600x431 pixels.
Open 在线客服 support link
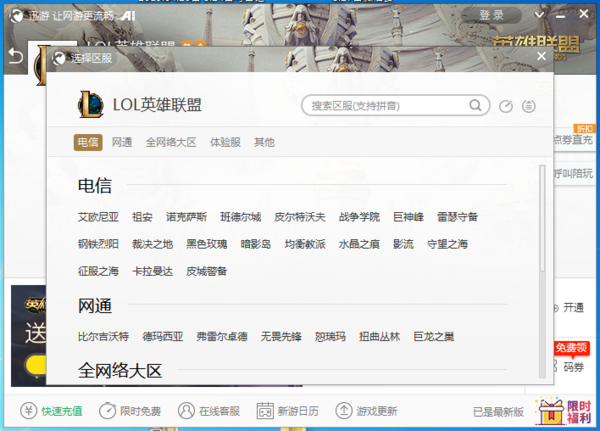tap(219, 411)
